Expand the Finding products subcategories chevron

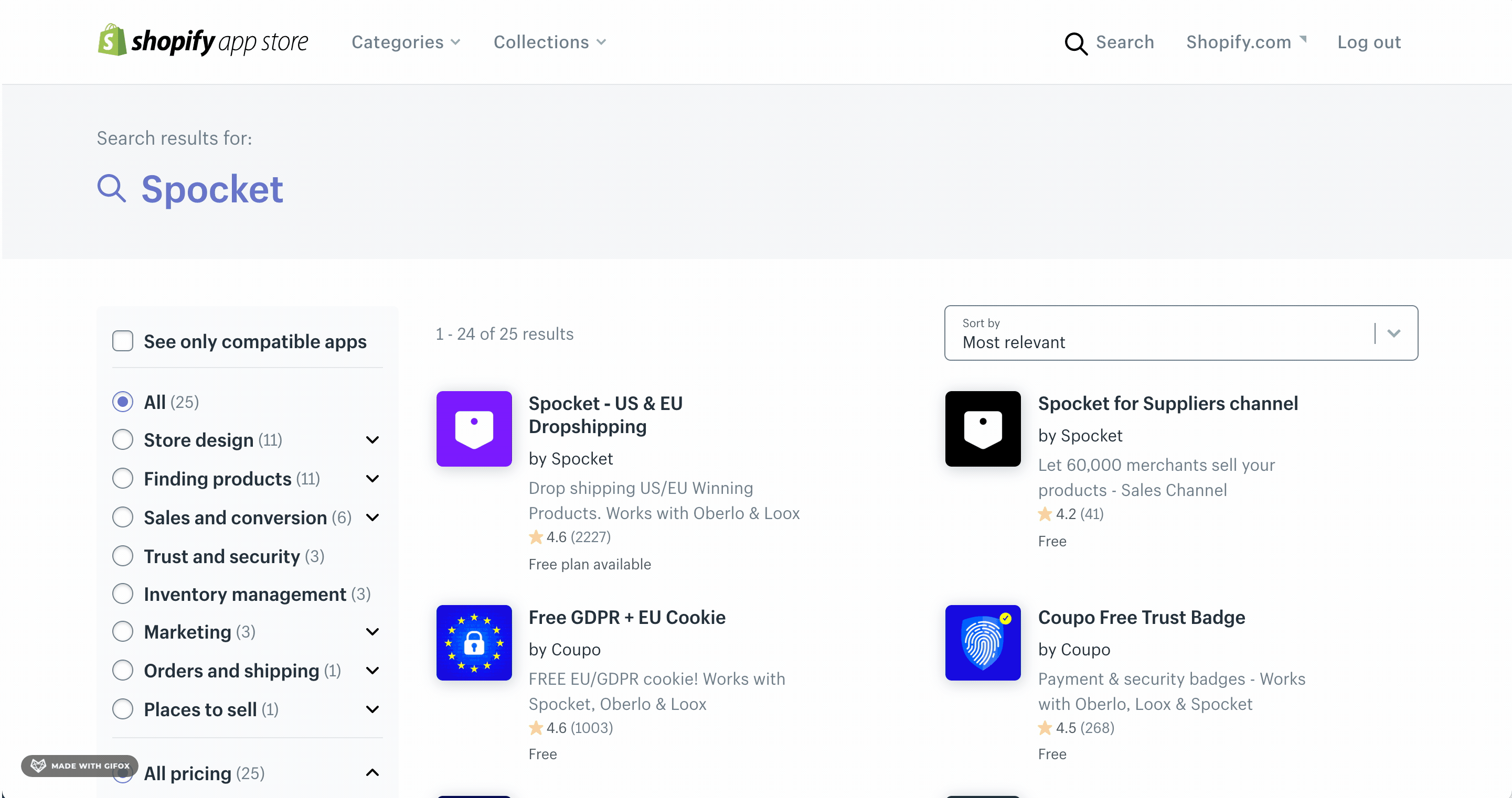point(372,479)
